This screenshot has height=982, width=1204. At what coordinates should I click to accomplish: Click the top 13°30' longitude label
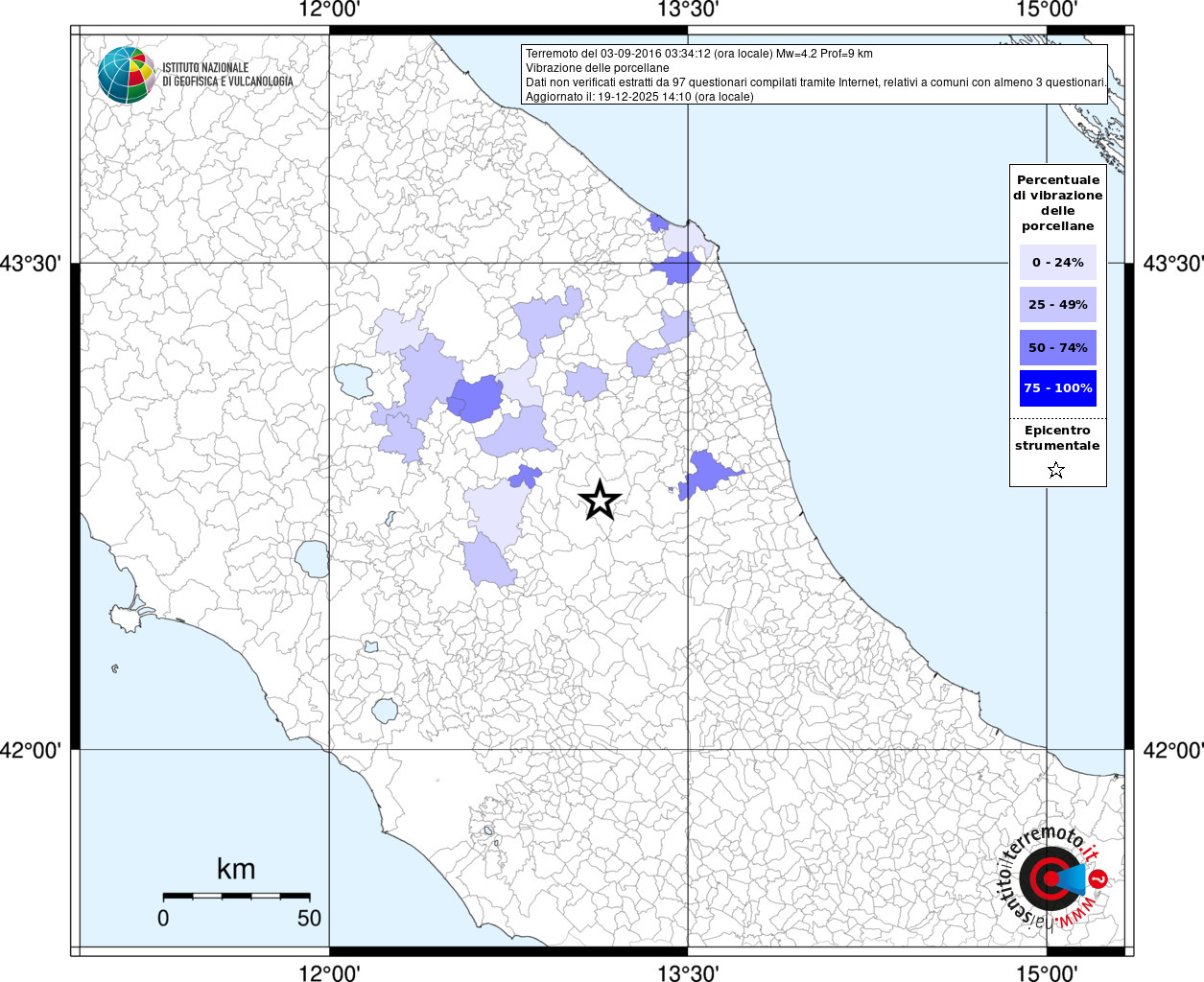click(x=688, y=11)
